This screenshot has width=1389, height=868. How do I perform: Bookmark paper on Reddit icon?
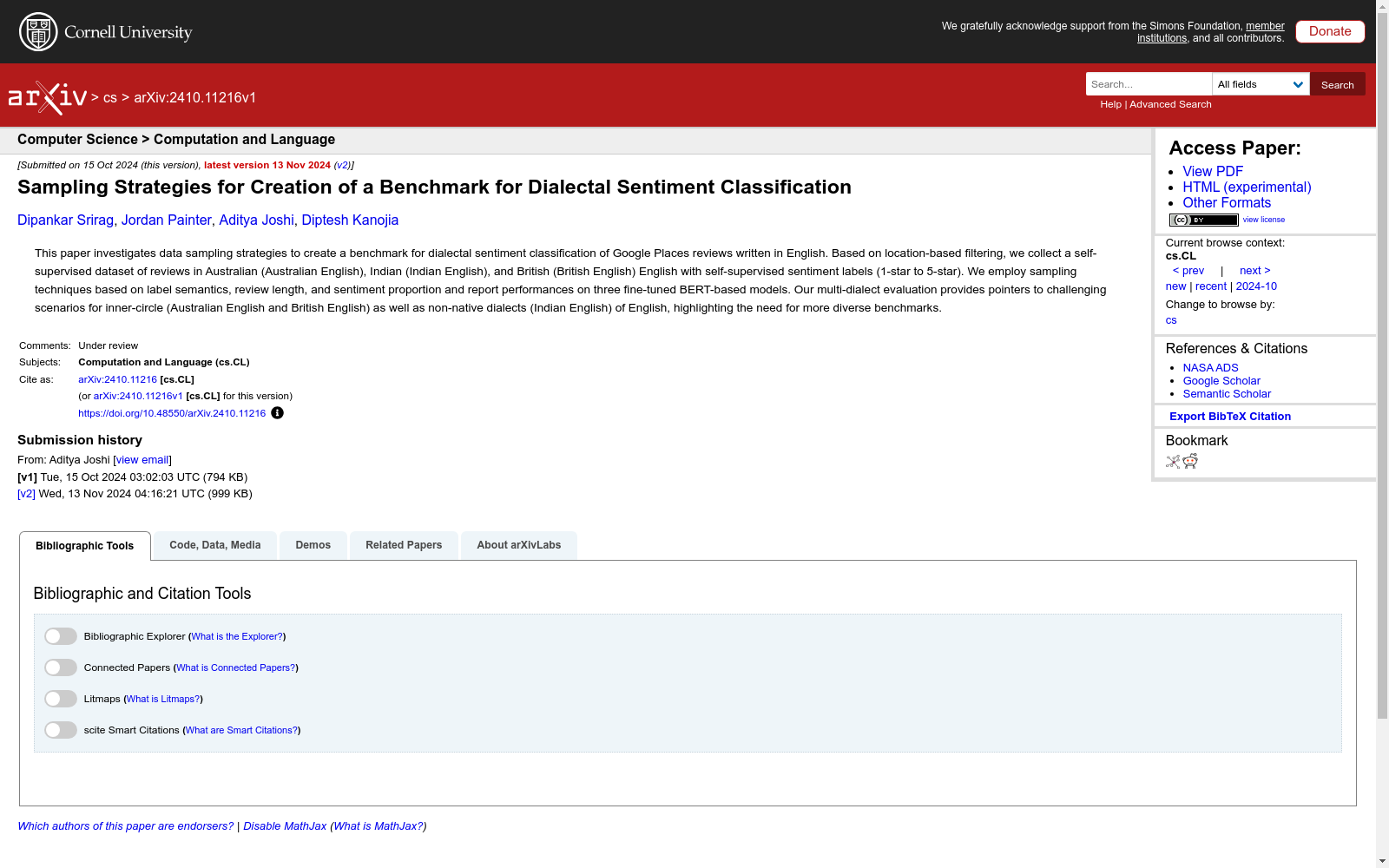[1190, 461]
